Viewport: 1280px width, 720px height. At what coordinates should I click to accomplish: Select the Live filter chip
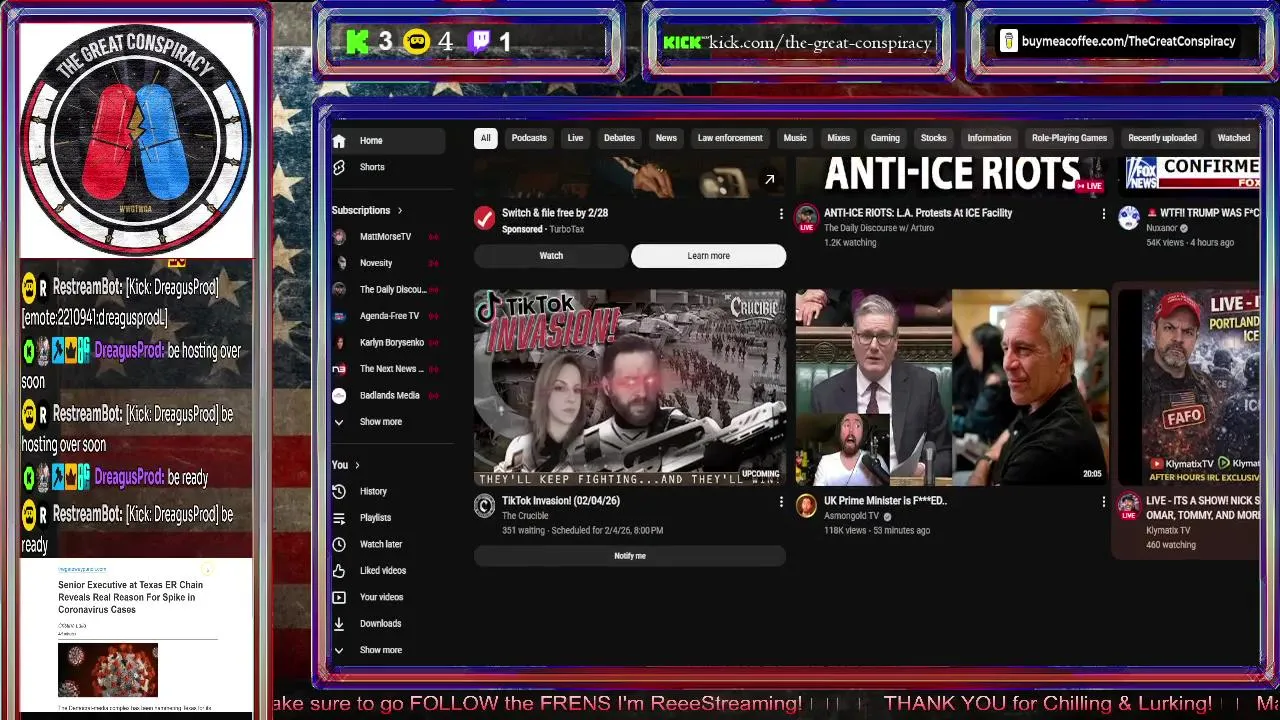tap(575, 138)
